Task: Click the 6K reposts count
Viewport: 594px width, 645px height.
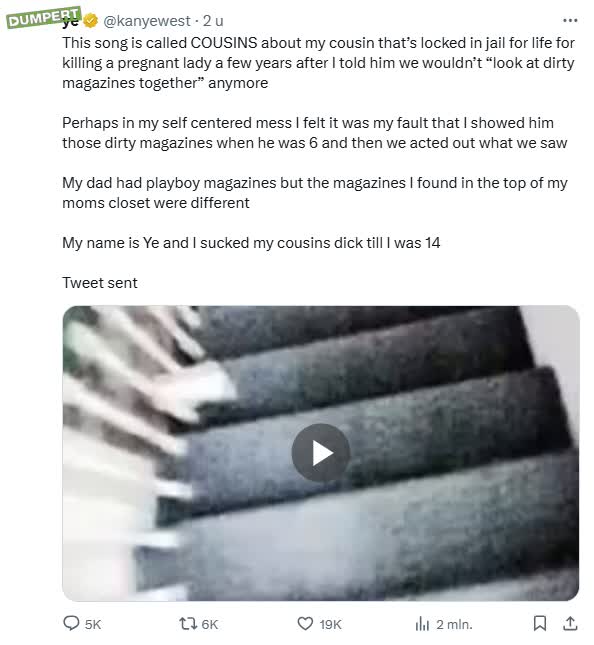Action: 210,624
